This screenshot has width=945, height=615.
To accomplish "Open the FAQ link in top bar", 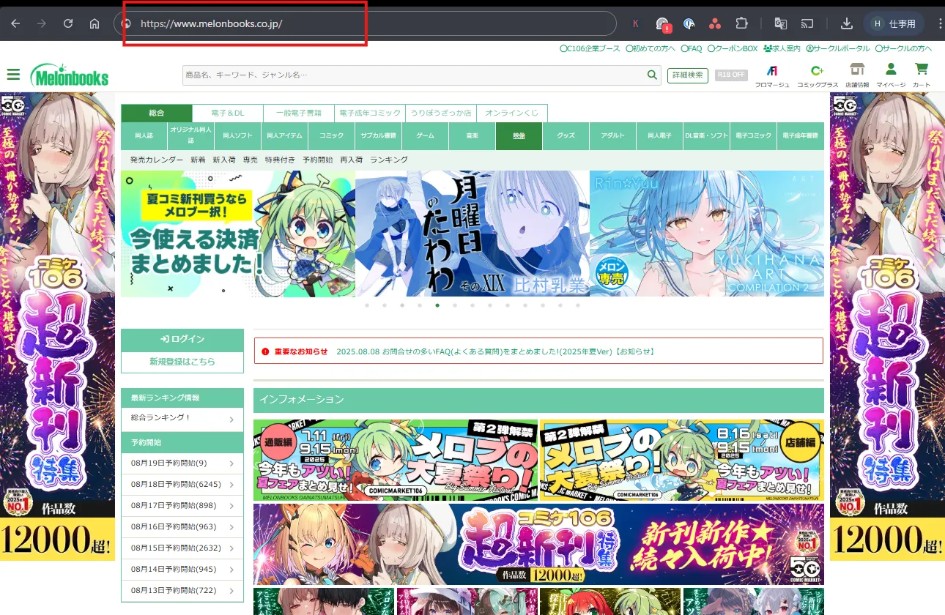I will pos(691,48).
